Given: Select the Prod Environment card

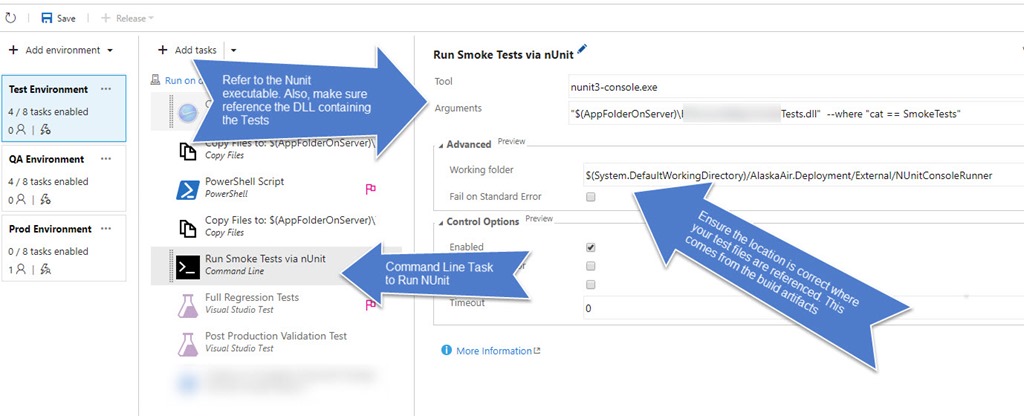Looking at the screenshot, I should click(64, 246).
